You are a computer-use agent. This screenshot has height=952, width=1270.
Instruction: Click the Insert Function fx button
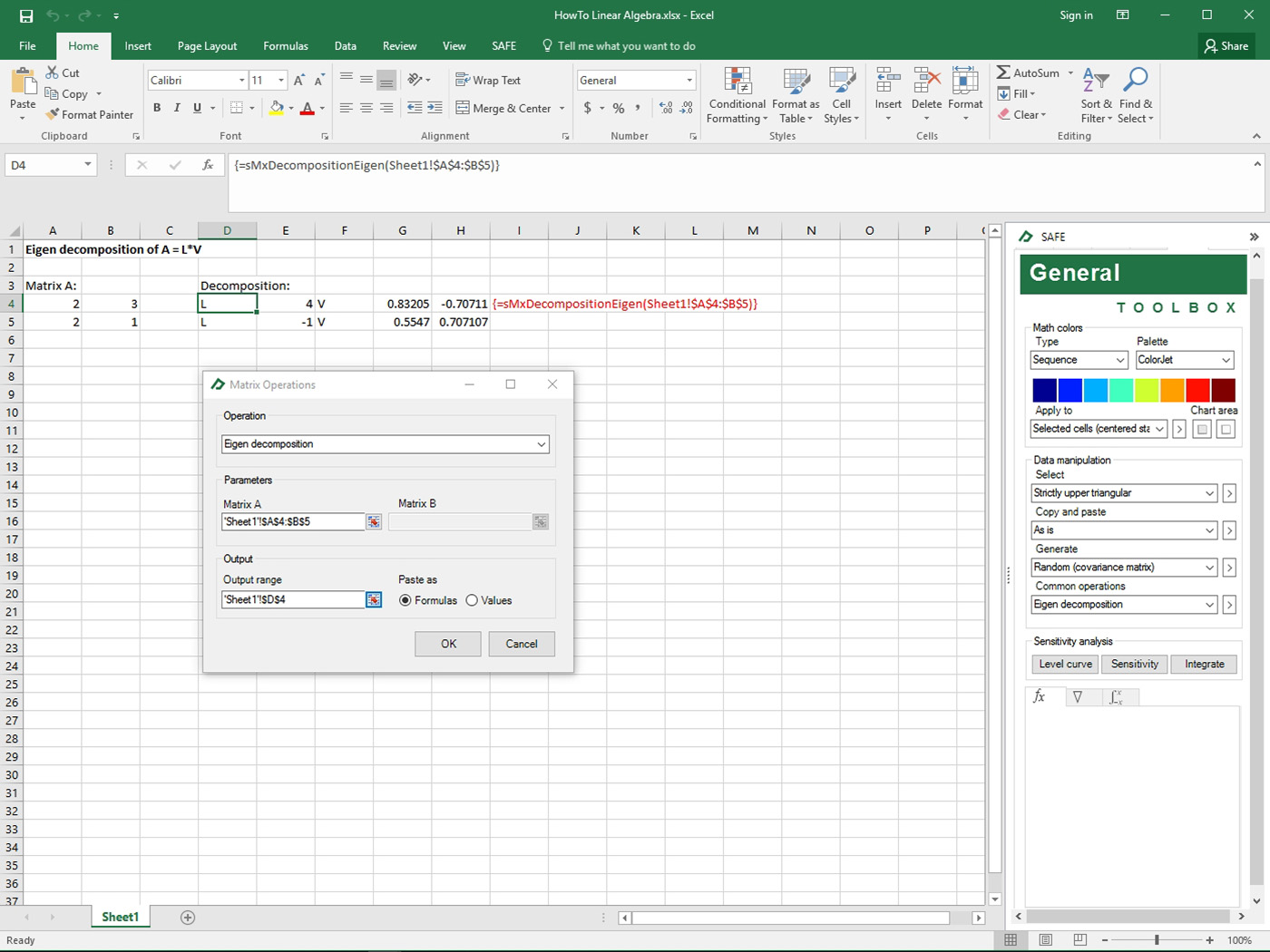[x=208, y=165]
